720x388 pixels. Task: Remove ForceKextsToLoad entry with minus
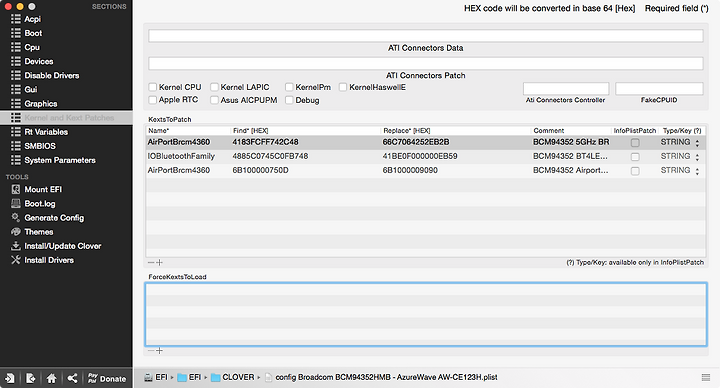tap(151, 351)
